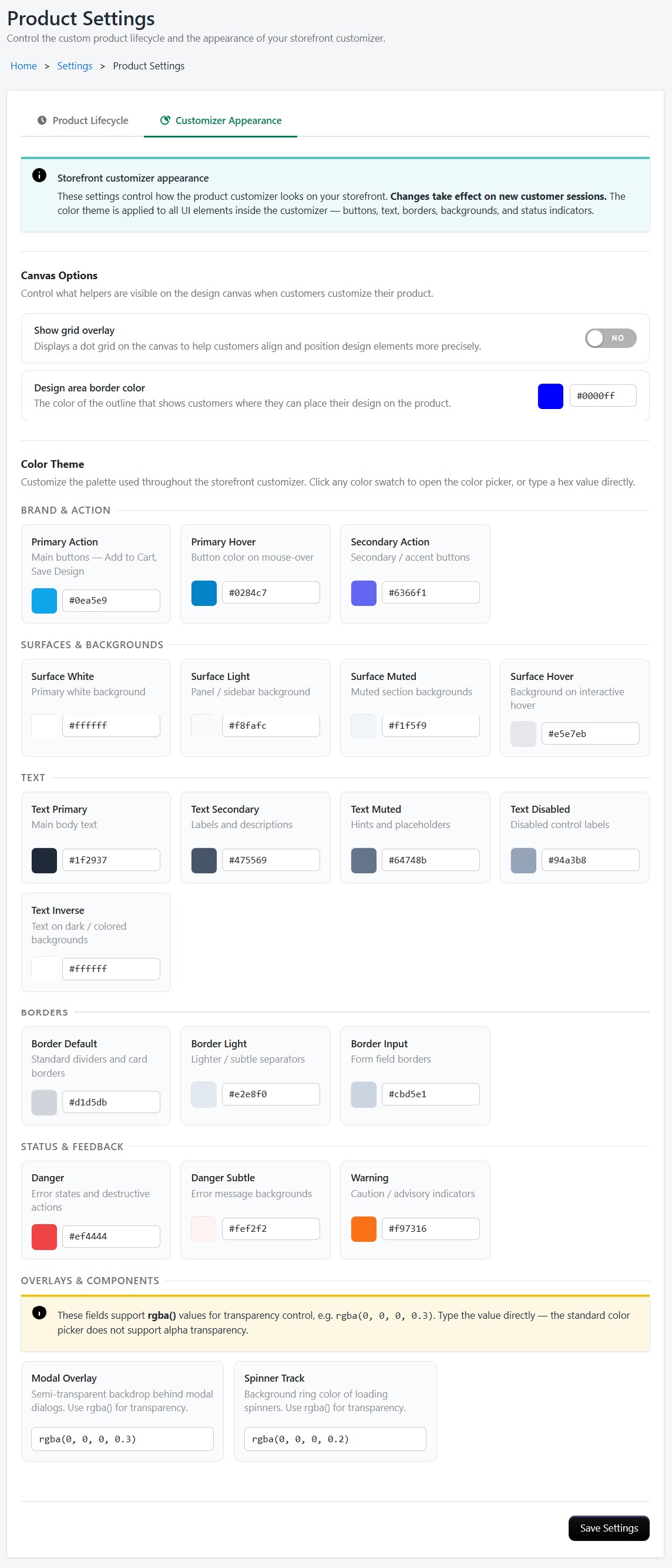
Task: Open the Text Muted color swatch
Action: [364, 860]
